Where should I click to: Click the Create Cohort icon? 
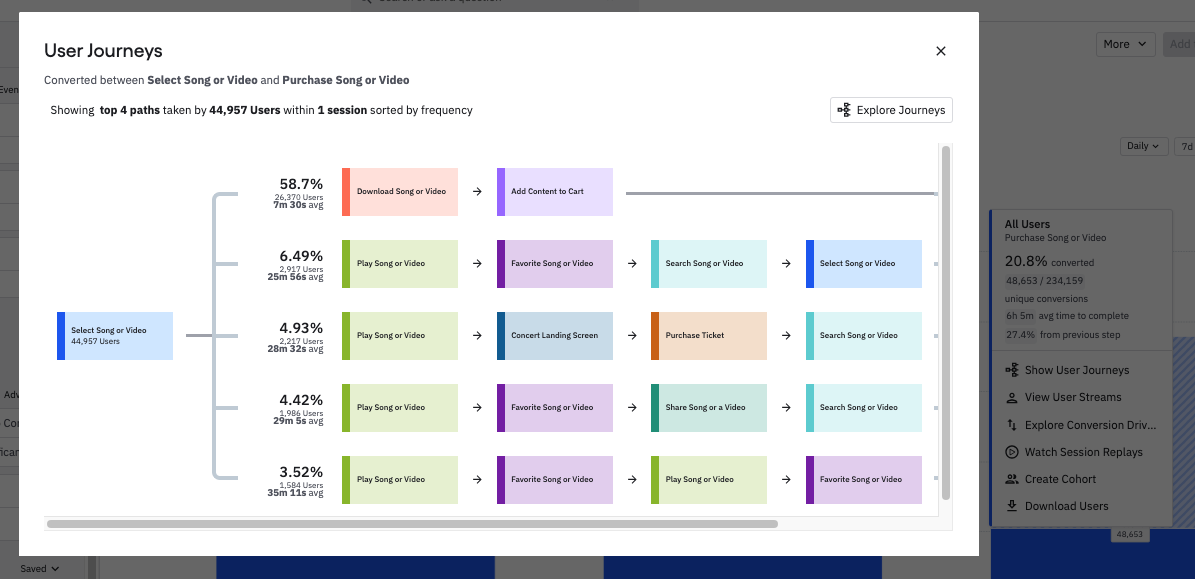[1012, 479]
